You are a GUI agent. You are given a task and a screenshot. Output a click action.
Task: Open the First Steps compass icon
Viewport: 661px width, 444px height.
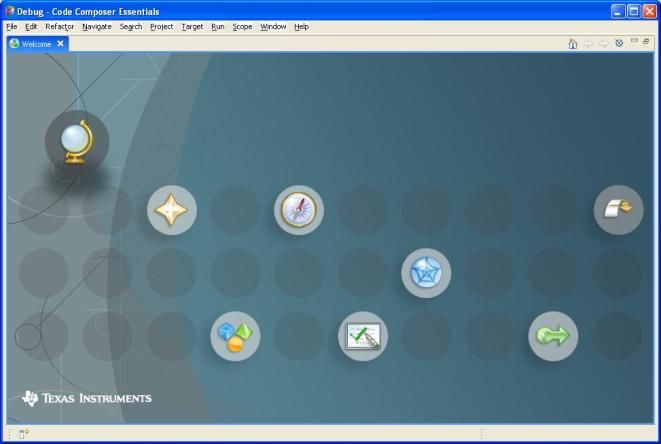pos(299,210)
